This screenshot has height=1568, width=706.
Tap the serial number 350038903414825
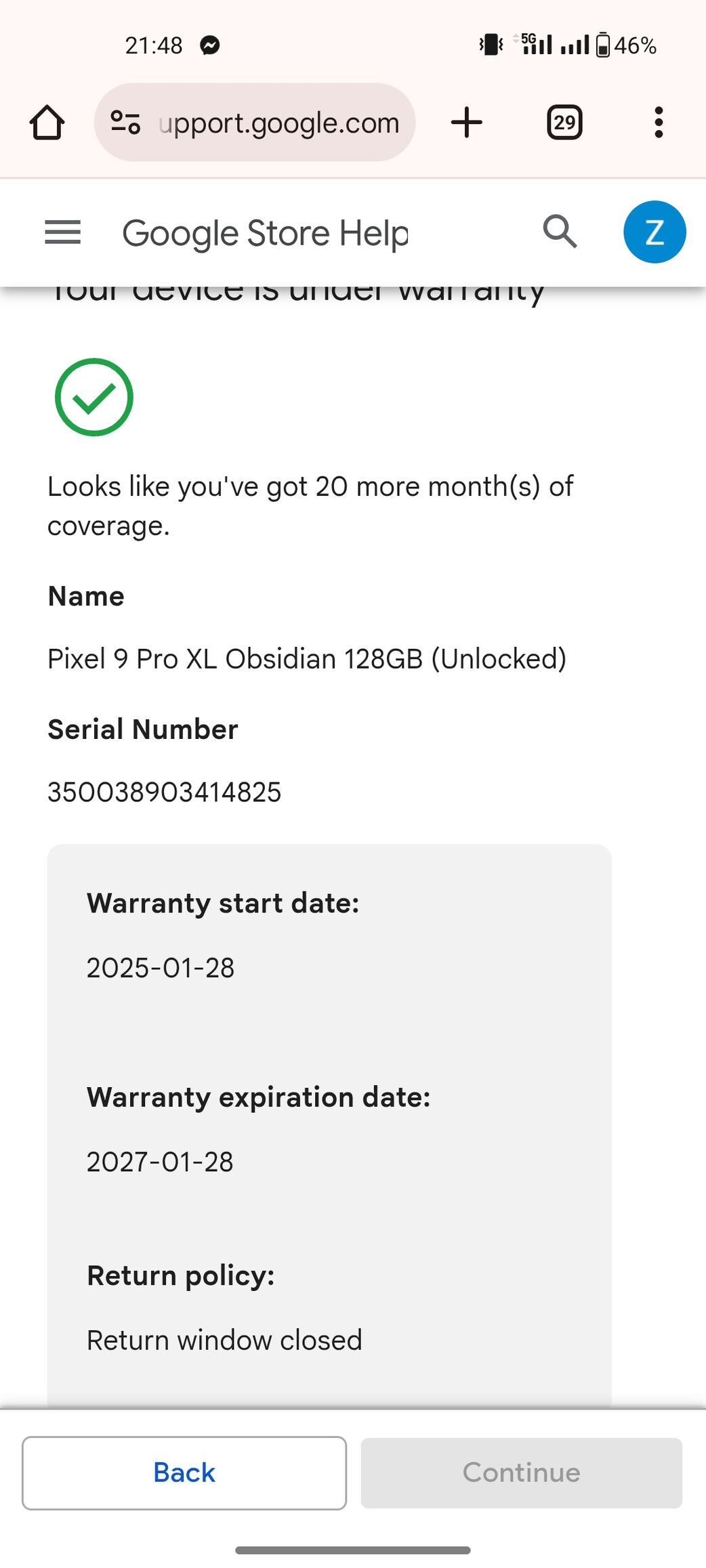[165, 792]
